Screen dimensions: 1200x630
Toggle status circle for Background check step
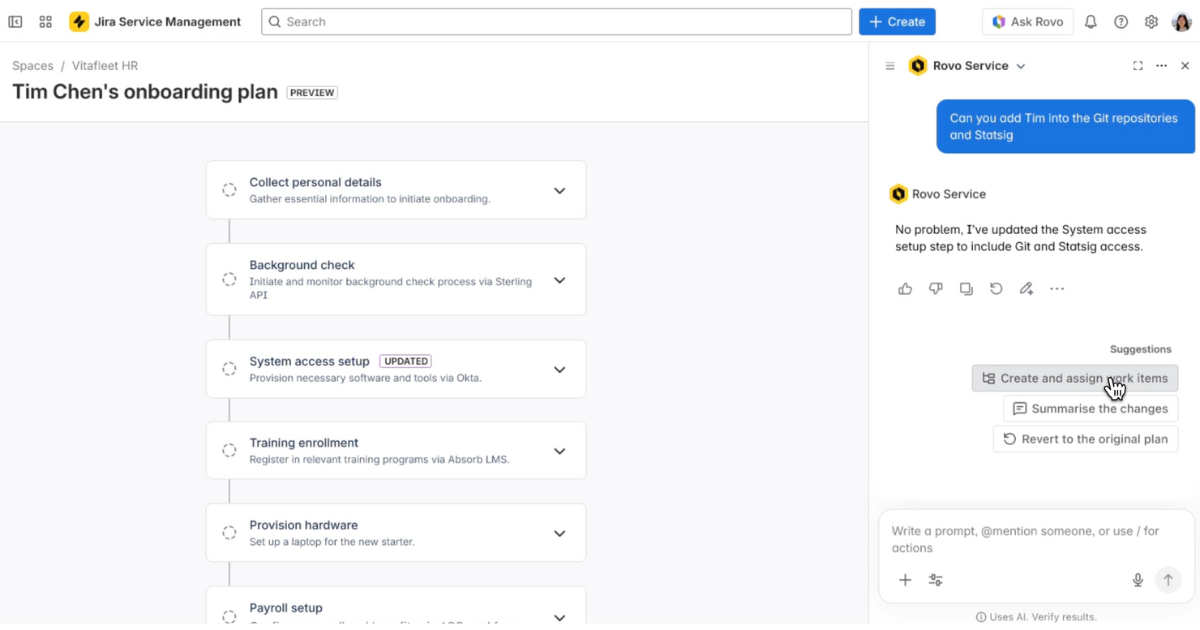(229, 280)
